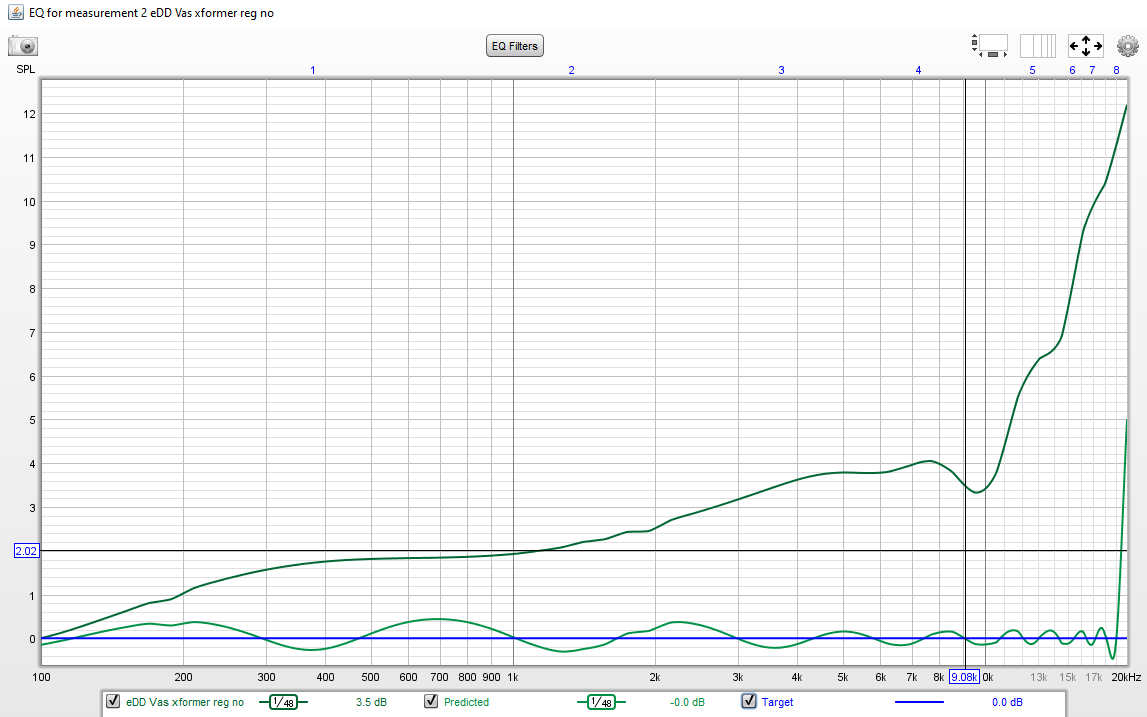Toggle the log frequency axis icon

(x=1037, y=45)
